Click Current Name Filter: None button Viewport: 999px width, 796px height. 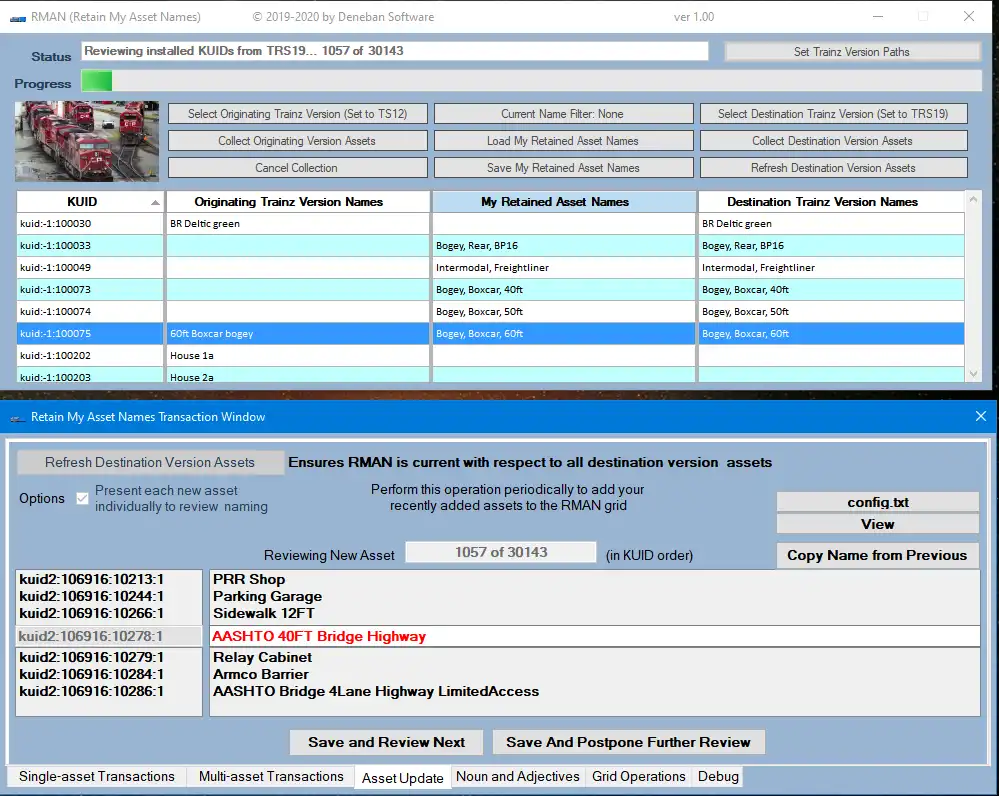pos(563,113)
